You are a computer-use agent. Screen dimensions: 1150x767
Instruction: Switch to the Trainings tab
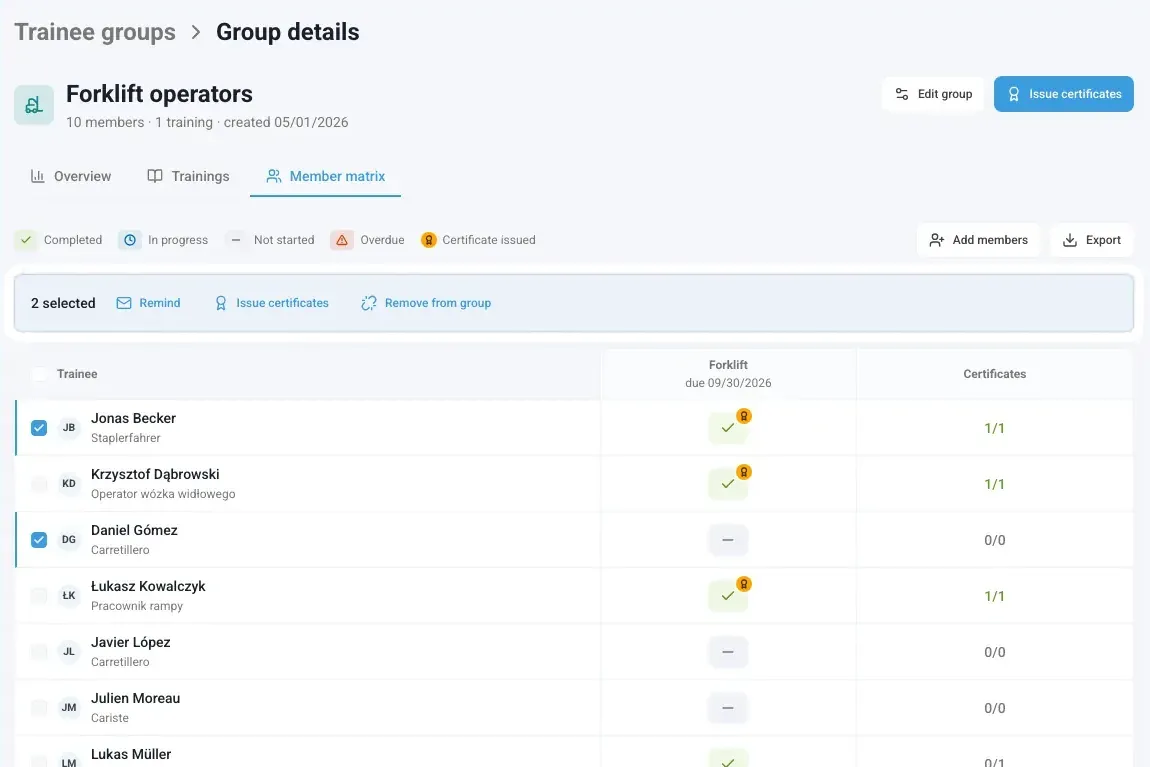coord(188,176)
